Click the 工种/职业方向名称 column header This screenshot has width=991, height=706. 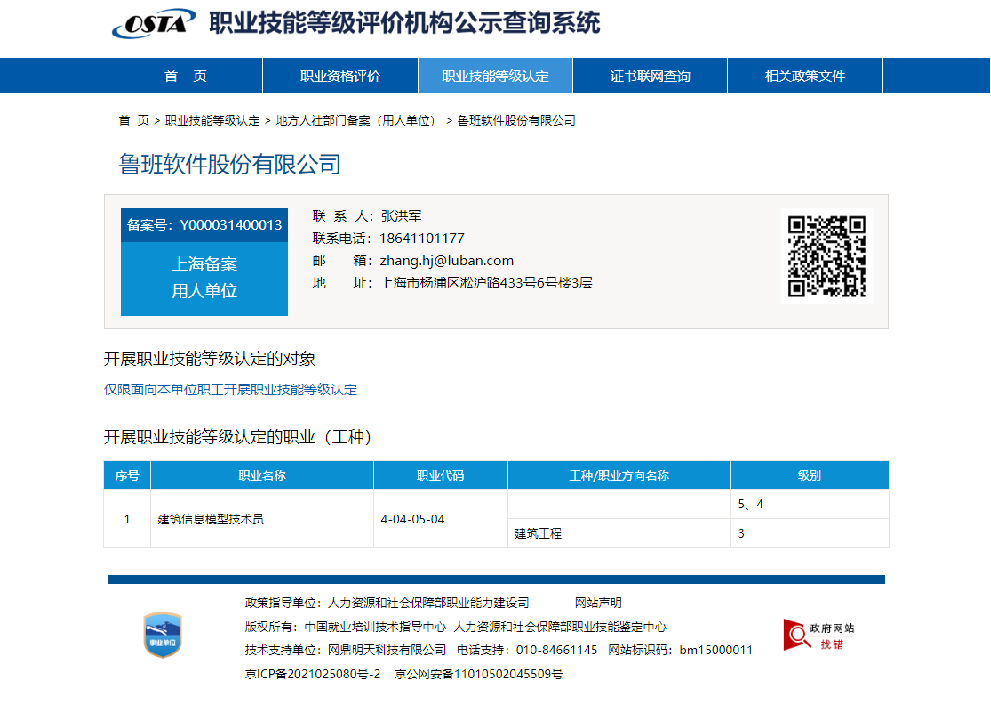pyautogui.click(x=619, y=475)
